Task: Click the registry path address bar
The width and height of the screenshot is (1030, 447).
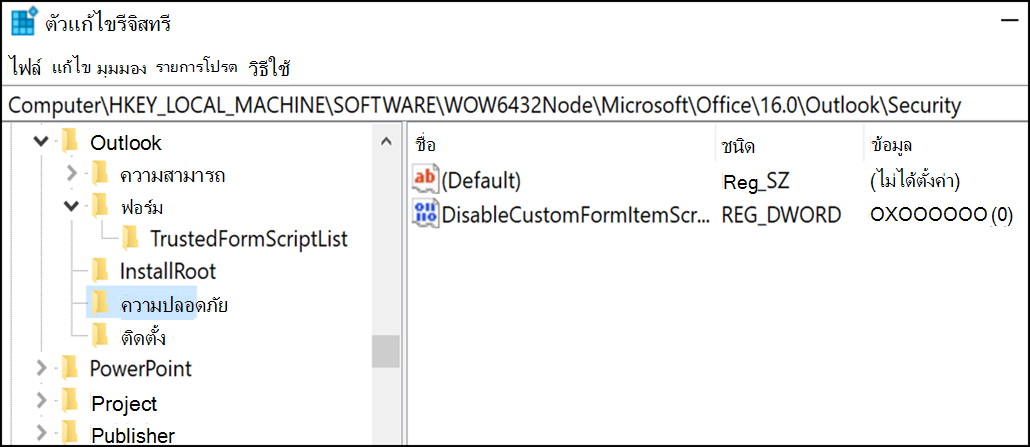Action: coord(515,105)
